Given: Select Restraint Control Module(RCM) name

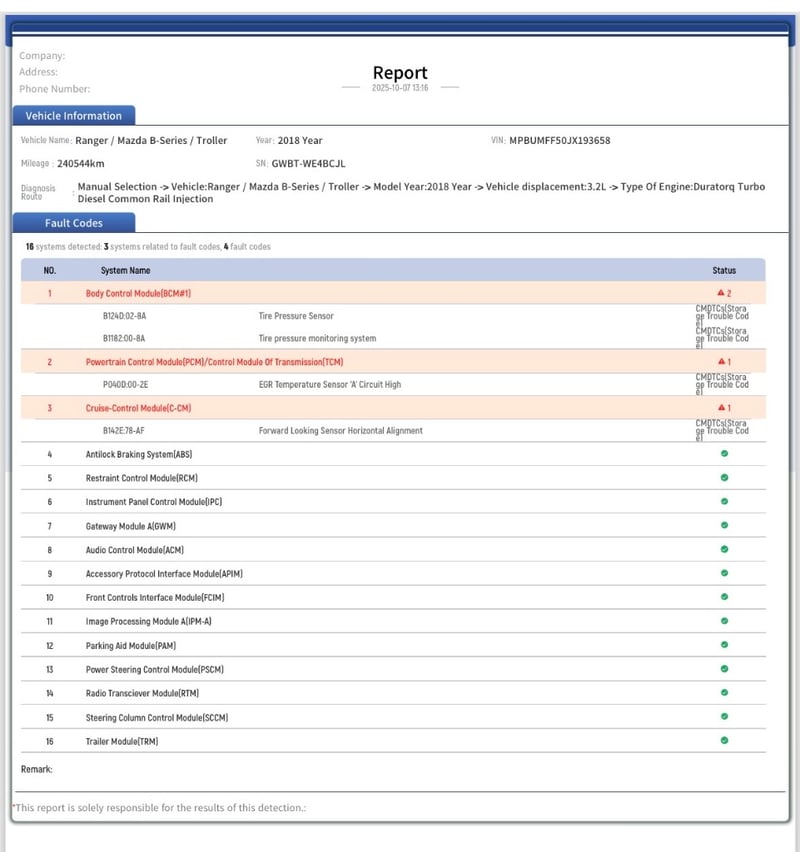Looking at the screenshot, I should pyautogui.click(x=141, y=478).
